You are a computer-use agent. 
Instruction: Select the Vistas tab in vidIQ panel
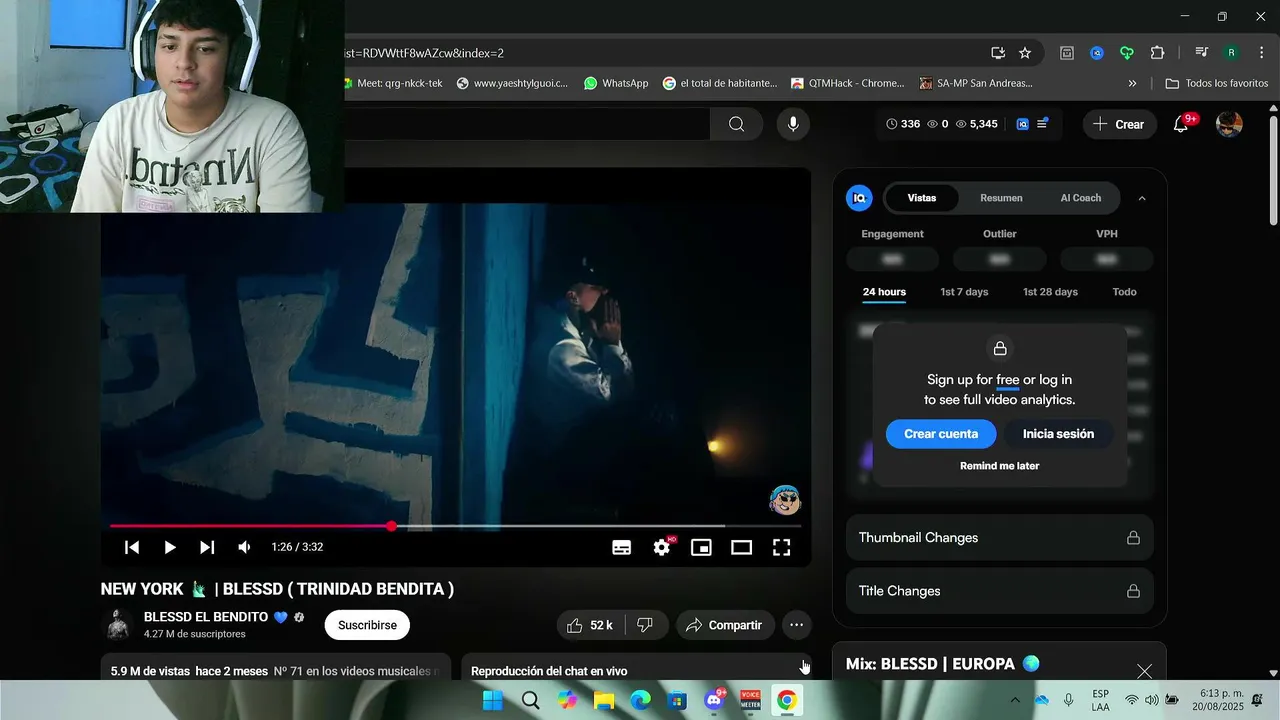tap(922, 198)
